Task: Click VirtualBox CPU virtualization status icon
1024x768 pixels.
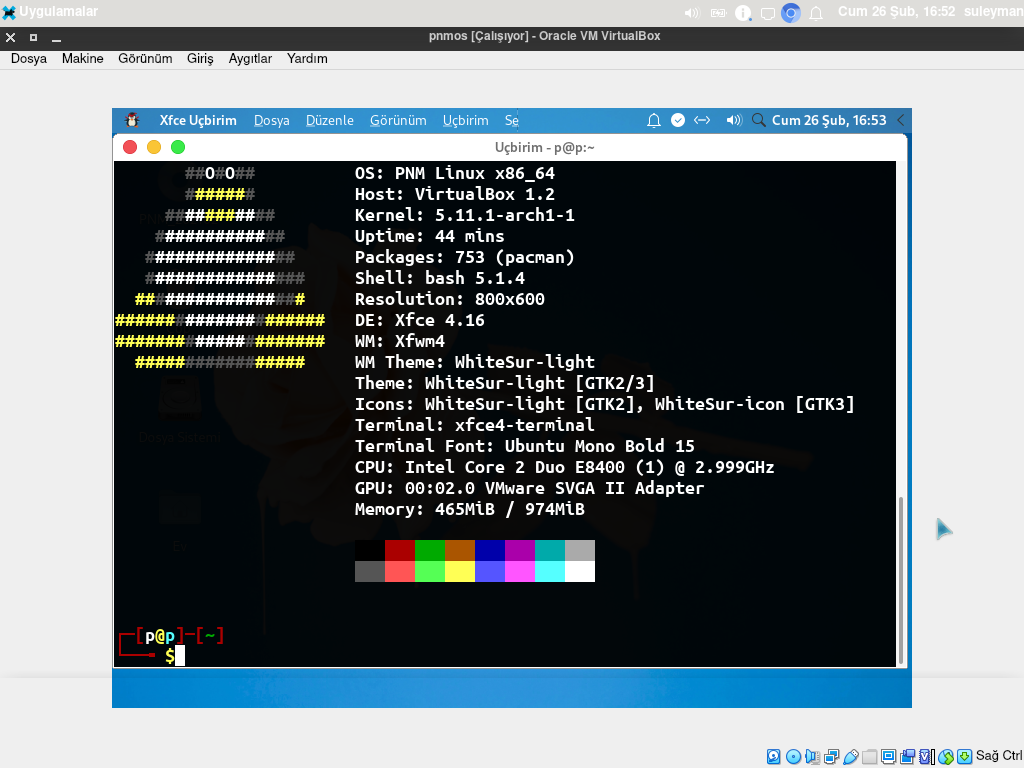Action: coord(926,757)
